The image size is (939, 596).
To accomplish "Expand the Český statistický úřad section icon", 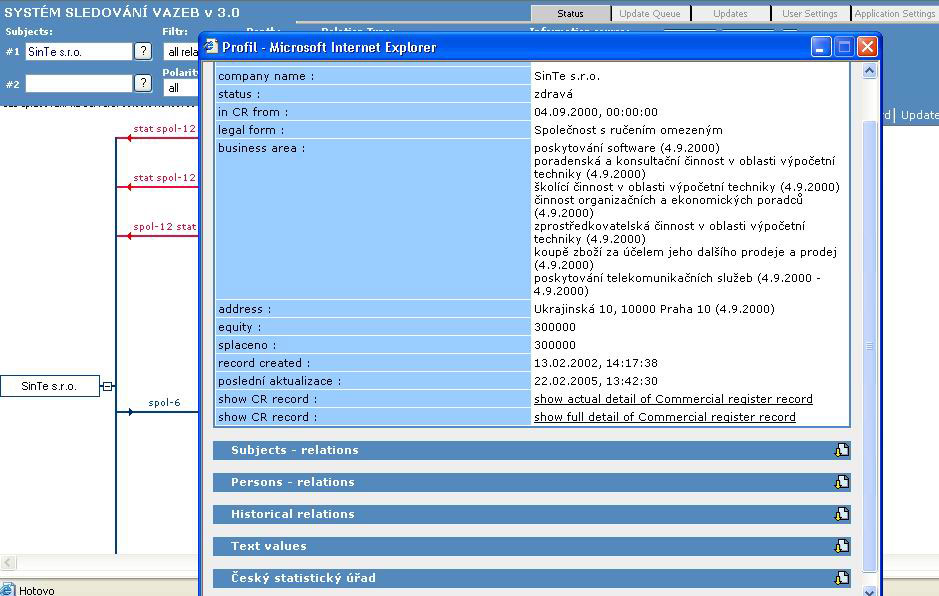I will coord(842,578).
